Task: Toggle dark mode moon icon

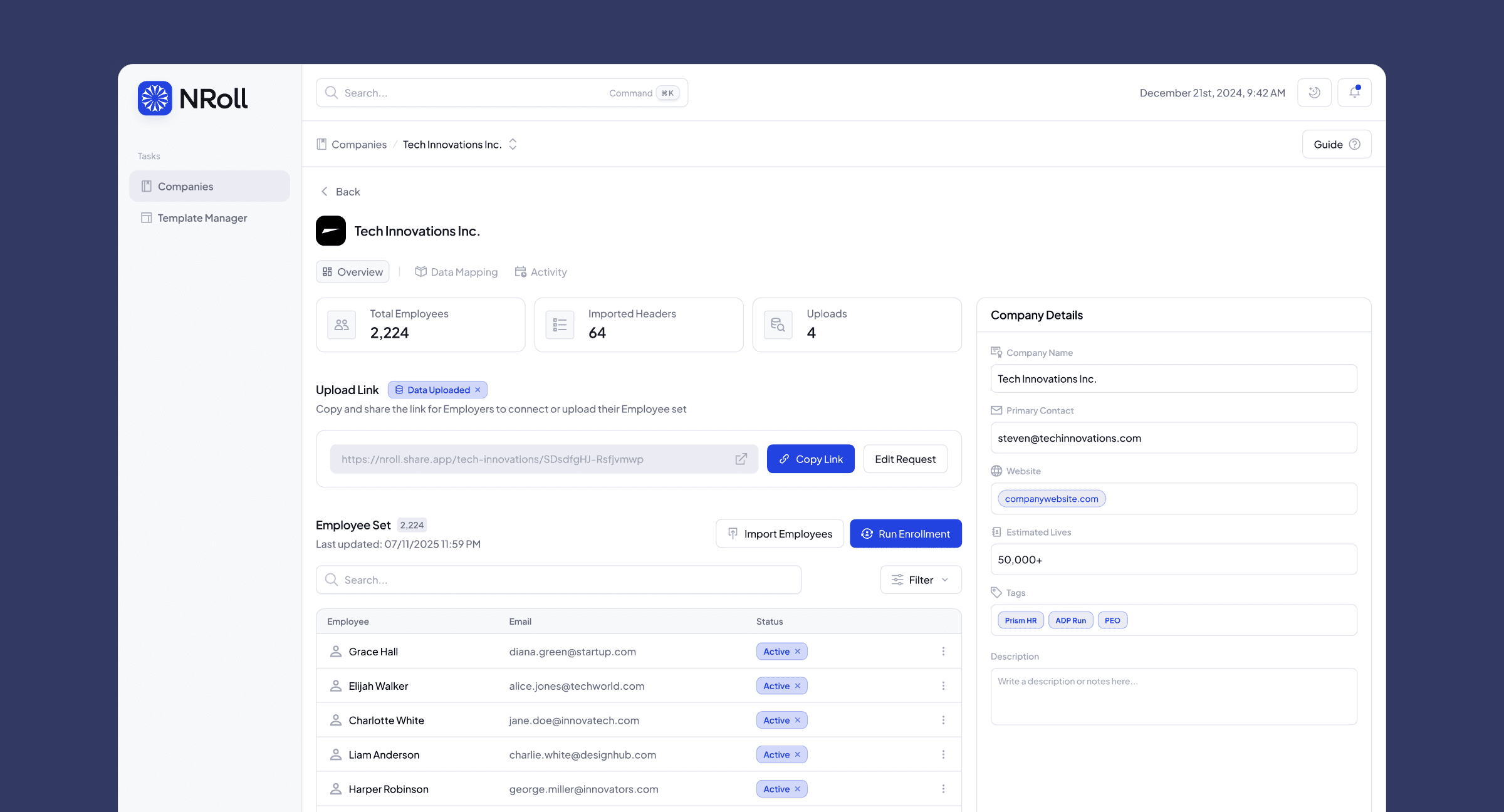Action: point(1314,93)
